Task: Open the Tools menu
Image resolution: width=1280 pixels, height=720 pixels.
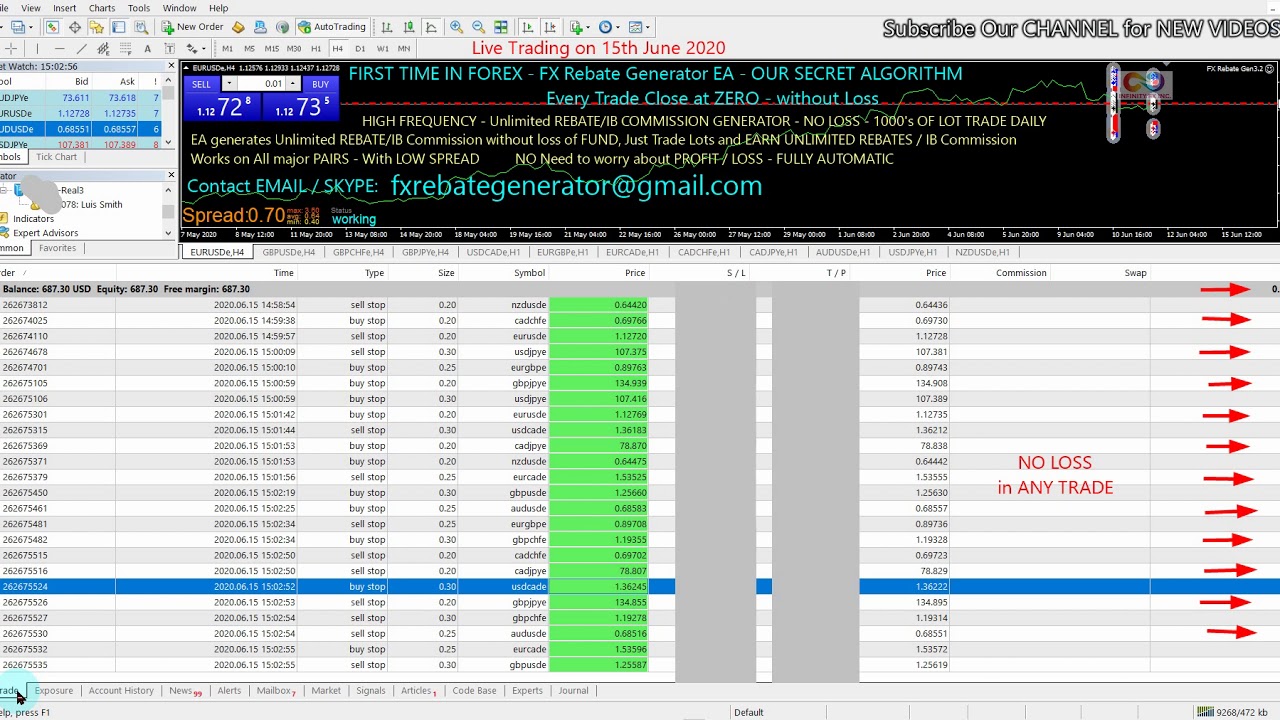Action: point(139,8)
